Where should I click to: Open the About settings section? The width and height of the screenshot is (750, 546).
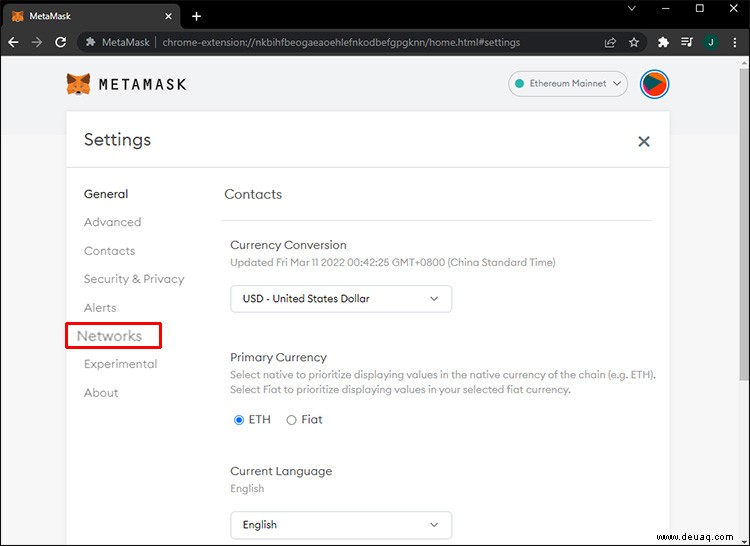coord(101,393)
